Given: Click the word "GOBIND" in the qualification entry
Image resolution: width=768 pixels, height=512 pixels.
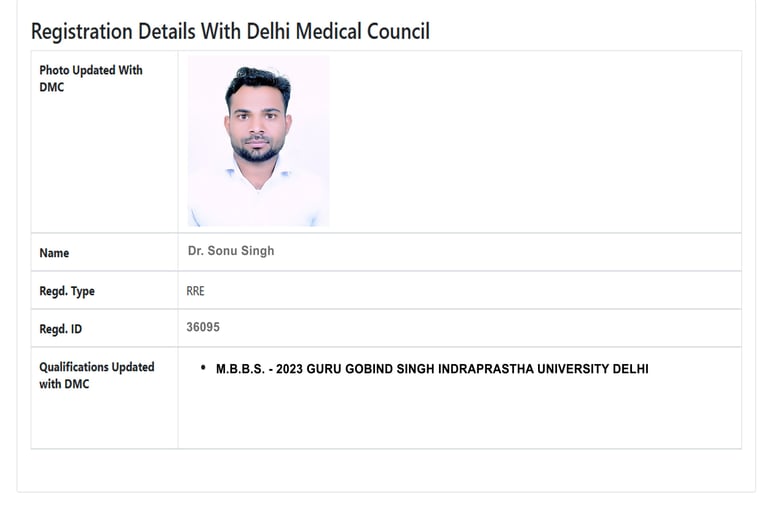Looking at the screenshot, I should pos(369,369).
